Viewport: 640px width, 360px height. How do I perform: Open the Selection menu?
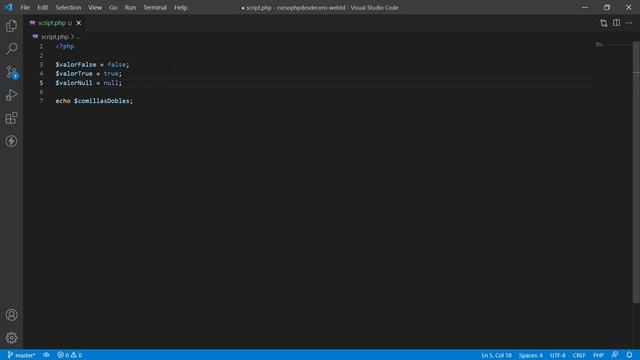coord(68,7)
